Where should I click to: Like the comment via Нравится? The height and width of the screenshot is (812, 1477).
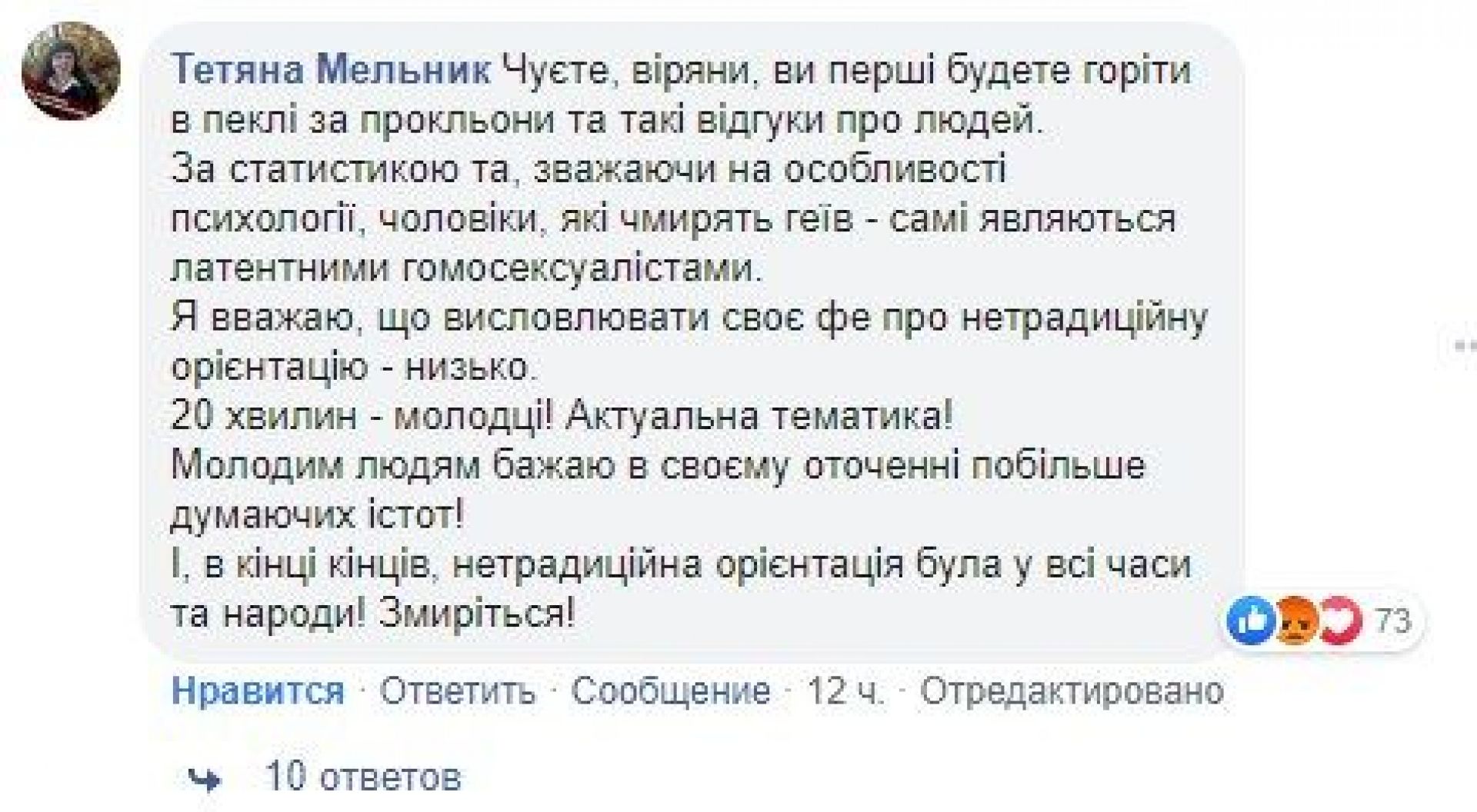(x=258, y=691)
